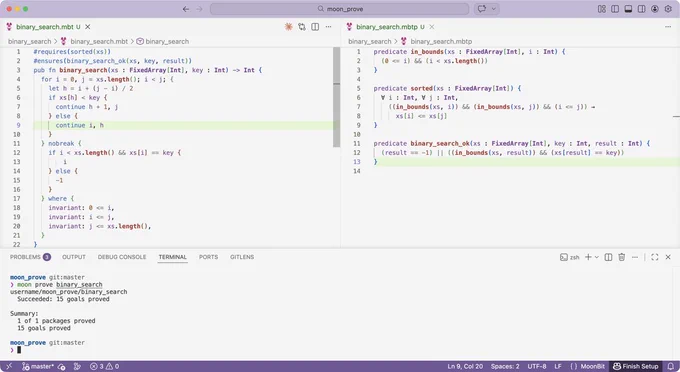Close the bottom panel
The image size is (680, 372).
[x=668, y=257]
